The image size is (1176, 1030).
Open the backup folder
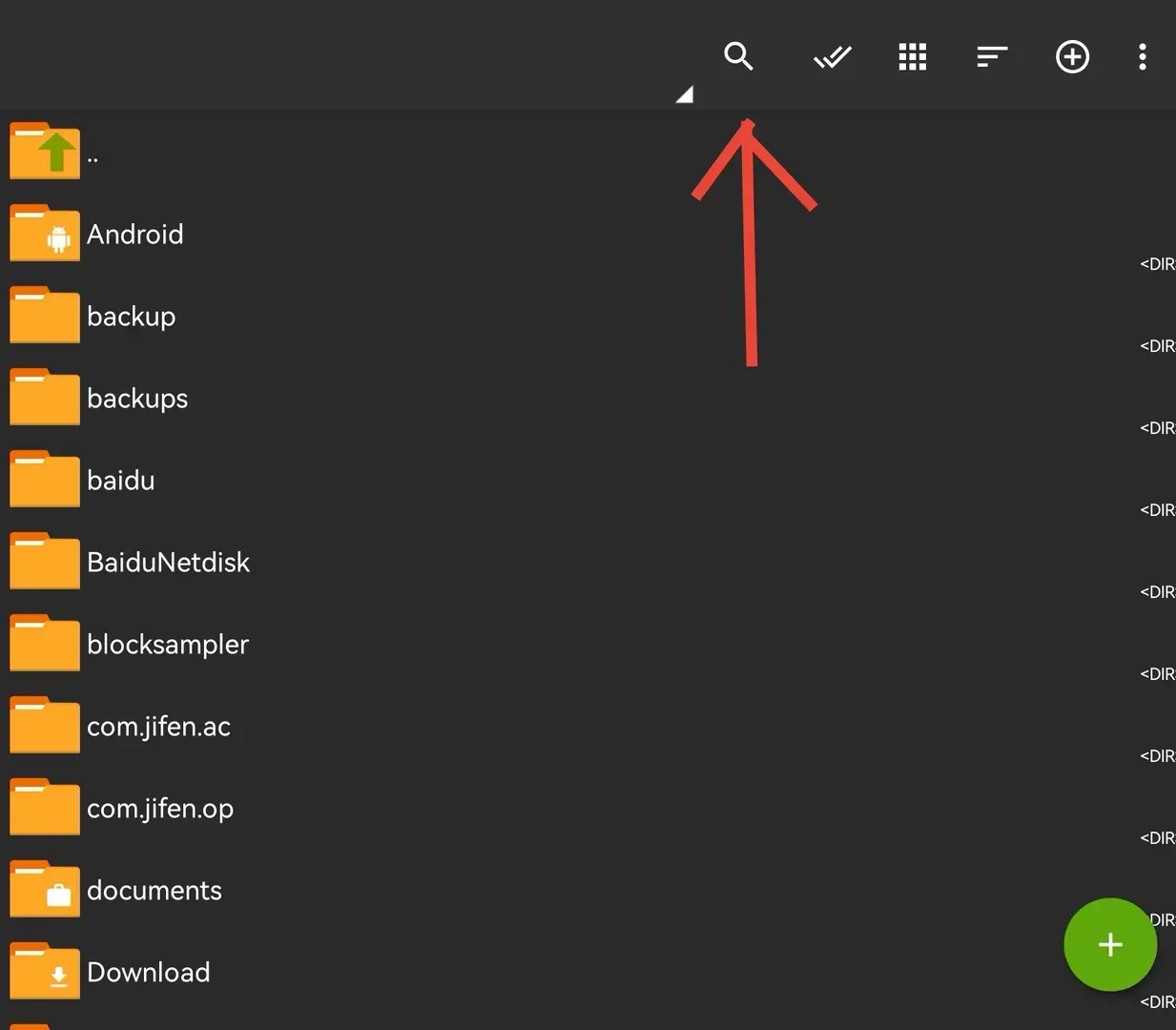(588, 316)
